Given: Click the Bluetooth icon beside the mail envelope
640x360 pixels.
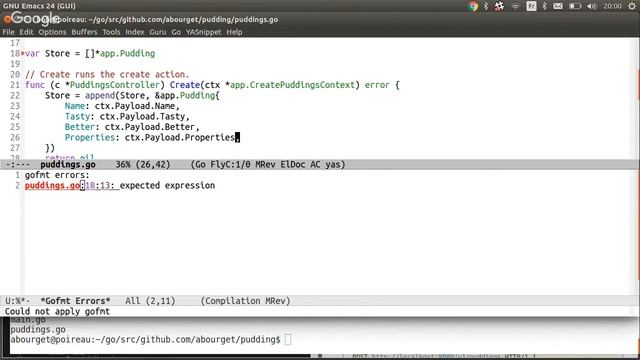Looking at the screenshot, I should pos(544,6).
